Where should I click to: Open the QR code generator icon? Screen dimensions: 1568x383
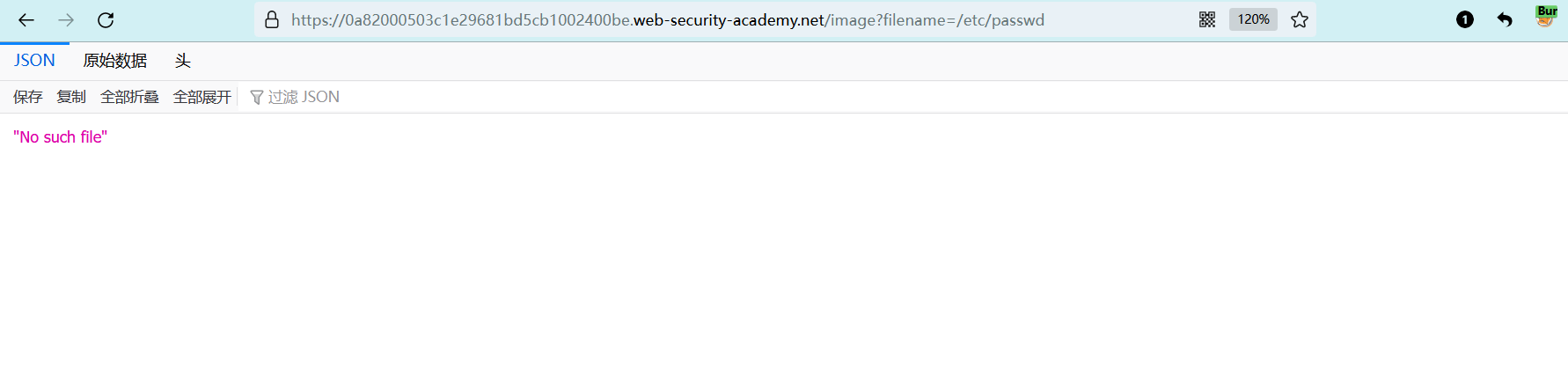[x=1207, y=20]
